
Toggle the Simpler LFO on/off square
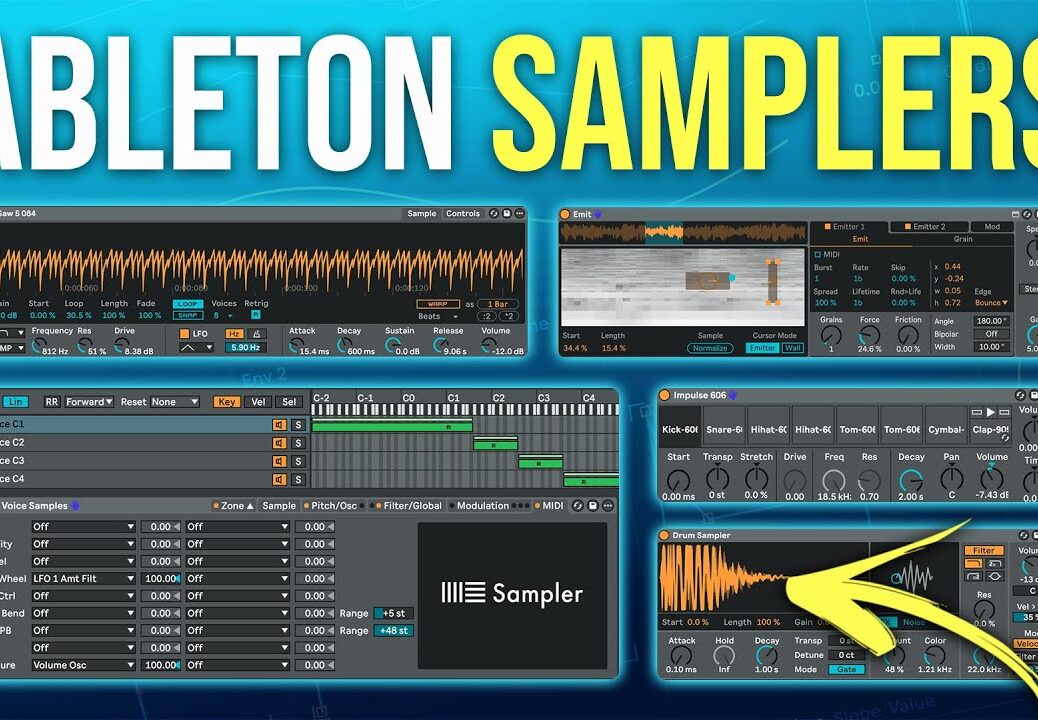[185, 332]
